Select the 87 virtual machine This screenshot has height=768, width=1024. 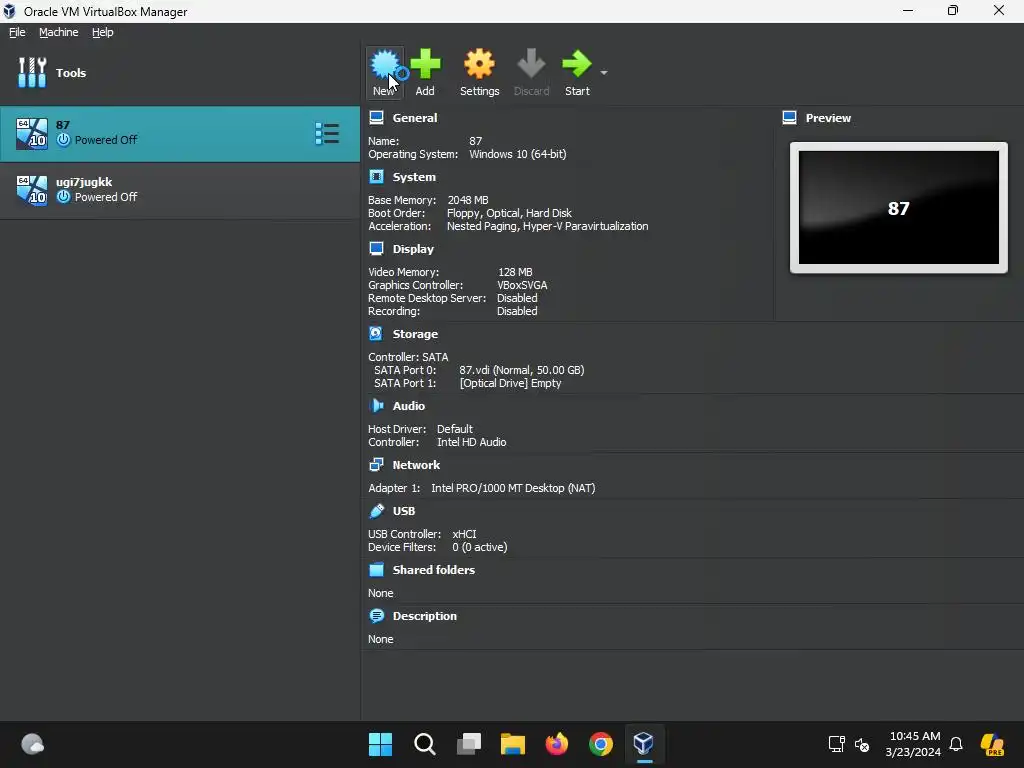[180, 134]
